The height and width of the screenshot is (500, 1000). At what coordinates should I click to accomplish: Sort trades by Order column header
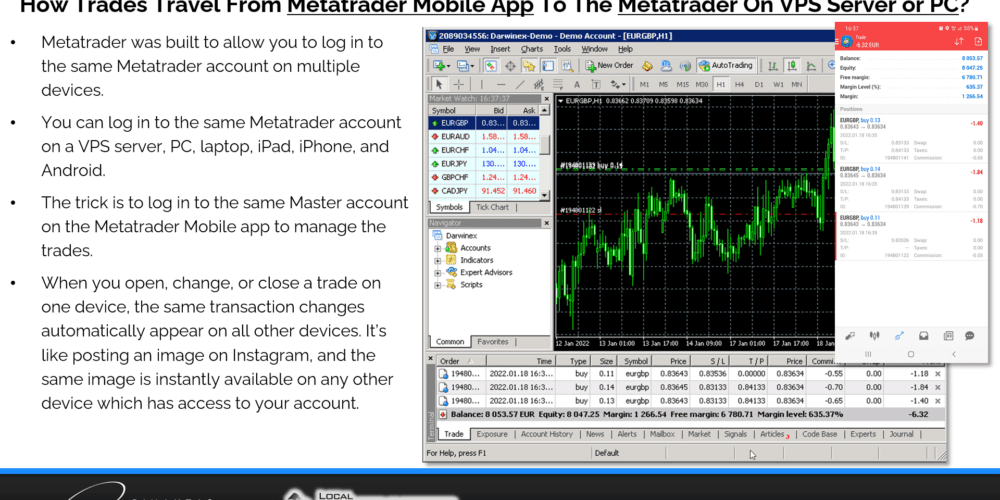click(462, 361)
